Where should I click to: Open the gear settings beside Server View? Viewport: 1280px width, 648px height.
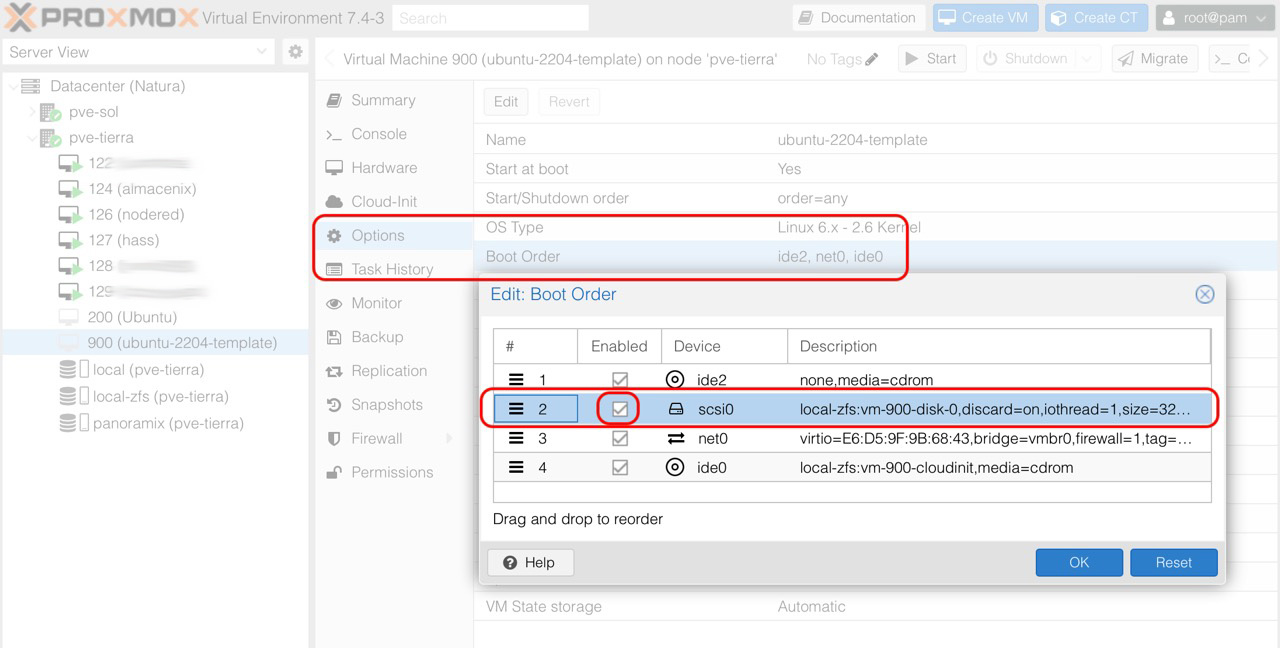coord(295,52)
